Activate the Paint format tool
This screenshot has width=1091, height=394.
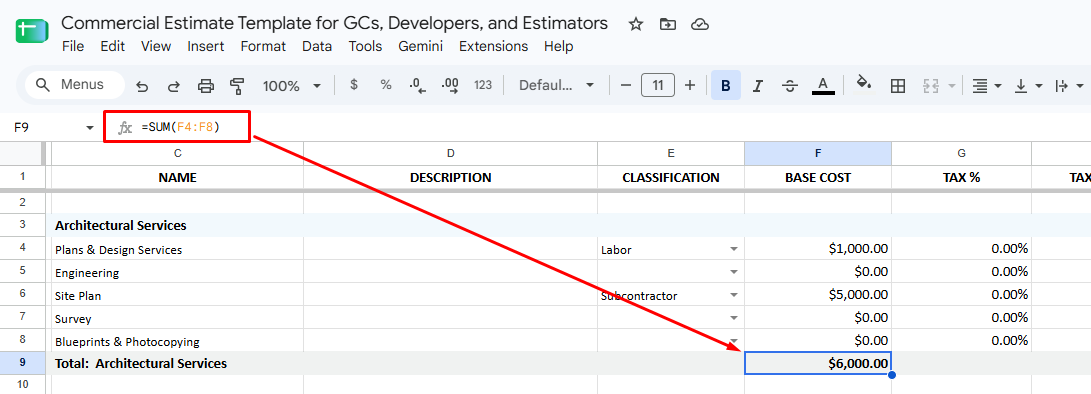(x=237, y=86)
